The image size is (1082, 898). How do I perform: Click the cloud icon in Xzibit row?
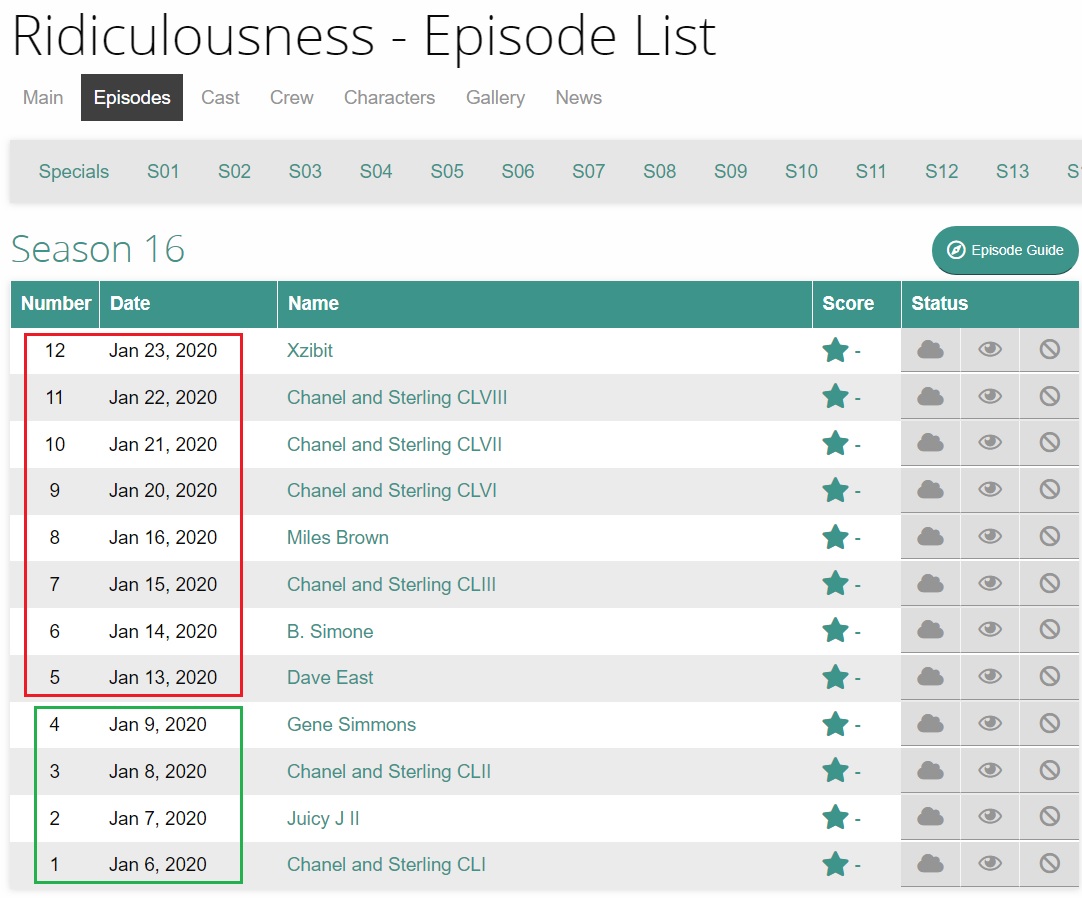tap(929, 350)
